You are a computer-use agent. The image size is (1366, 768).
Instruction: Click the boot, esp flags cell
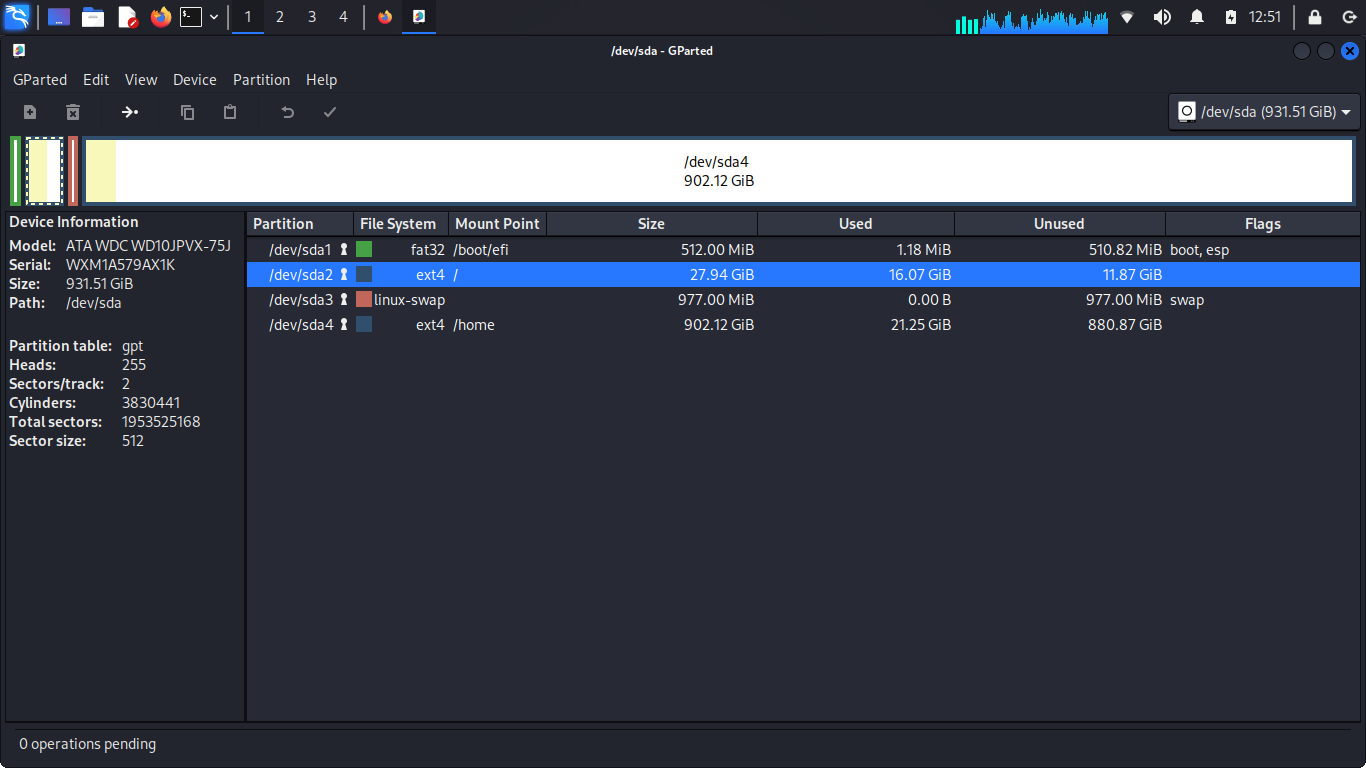(1199, 249)
